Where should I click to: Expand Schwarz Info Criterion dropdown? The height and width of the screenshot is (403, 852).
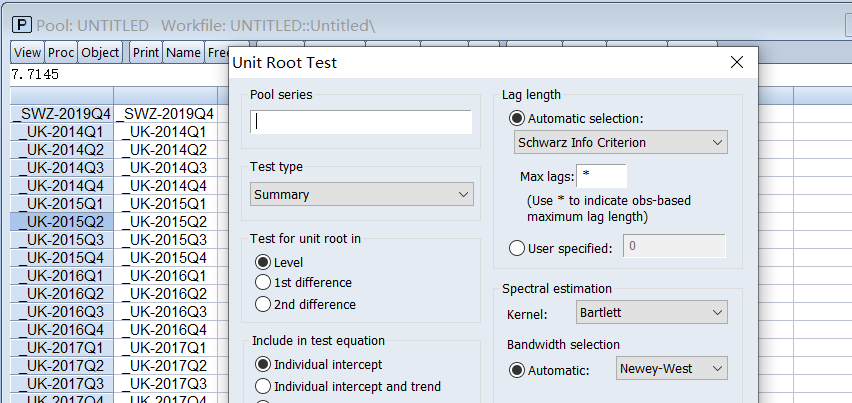tap(620, 143)
